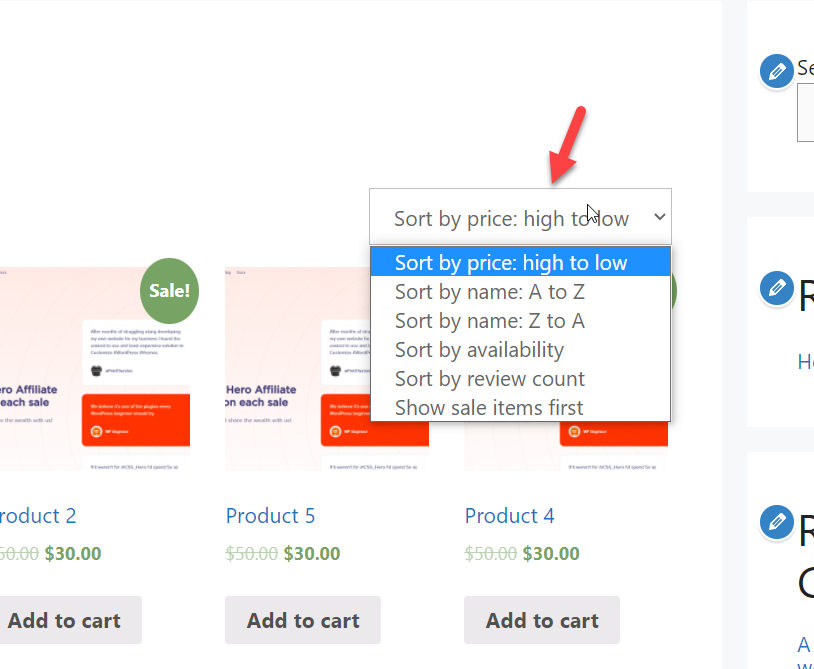Image resolution: width=814 pixels, height=669 pixels.
Task: Add Product 4 to cart
Action: [542, 620]
